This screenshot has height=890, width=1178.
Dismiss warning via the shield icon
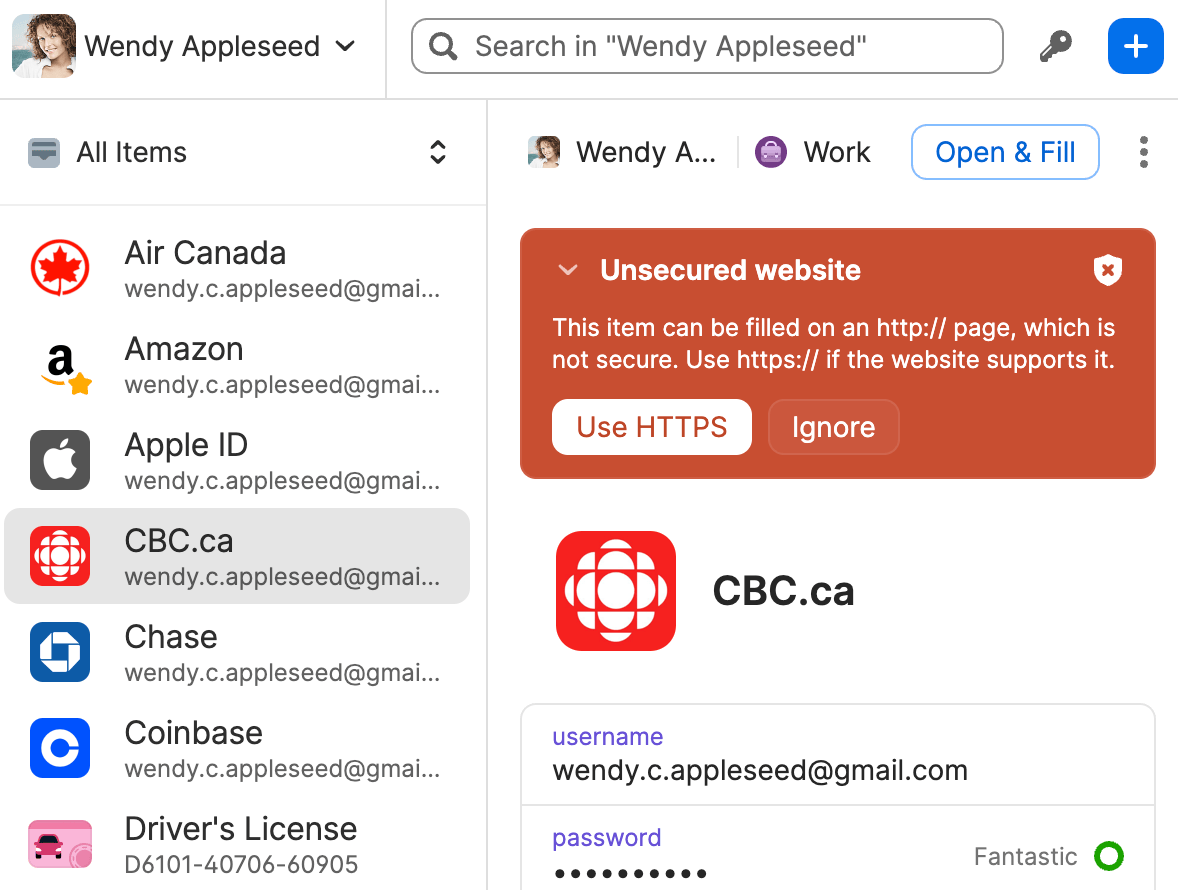click(1108, 270)
